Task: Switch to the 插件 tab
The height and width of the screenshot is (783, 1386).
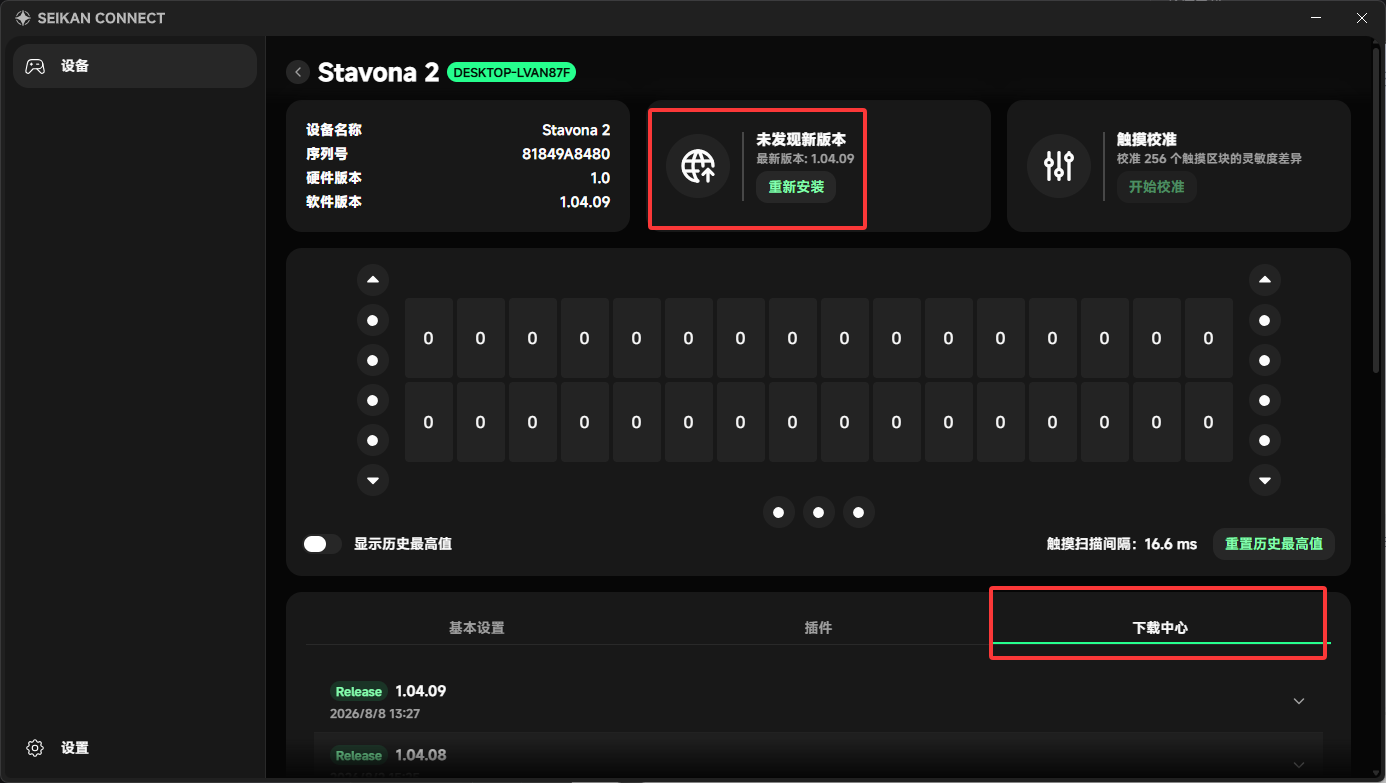Action: click(x=818, y=628)
